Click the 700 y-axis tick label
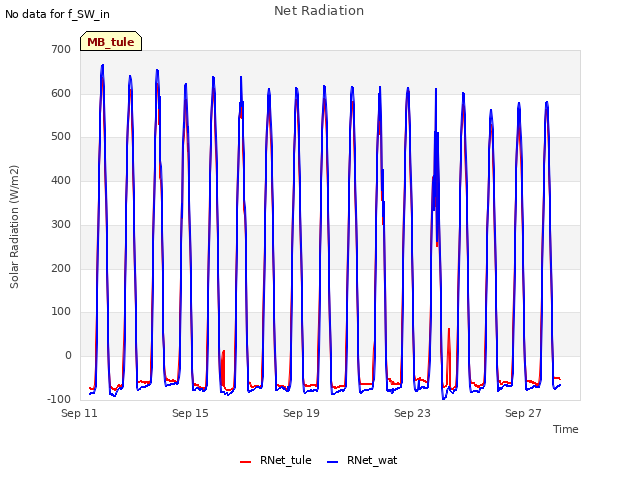Viewport: 640px width, 480px height. tap(61, 49)
